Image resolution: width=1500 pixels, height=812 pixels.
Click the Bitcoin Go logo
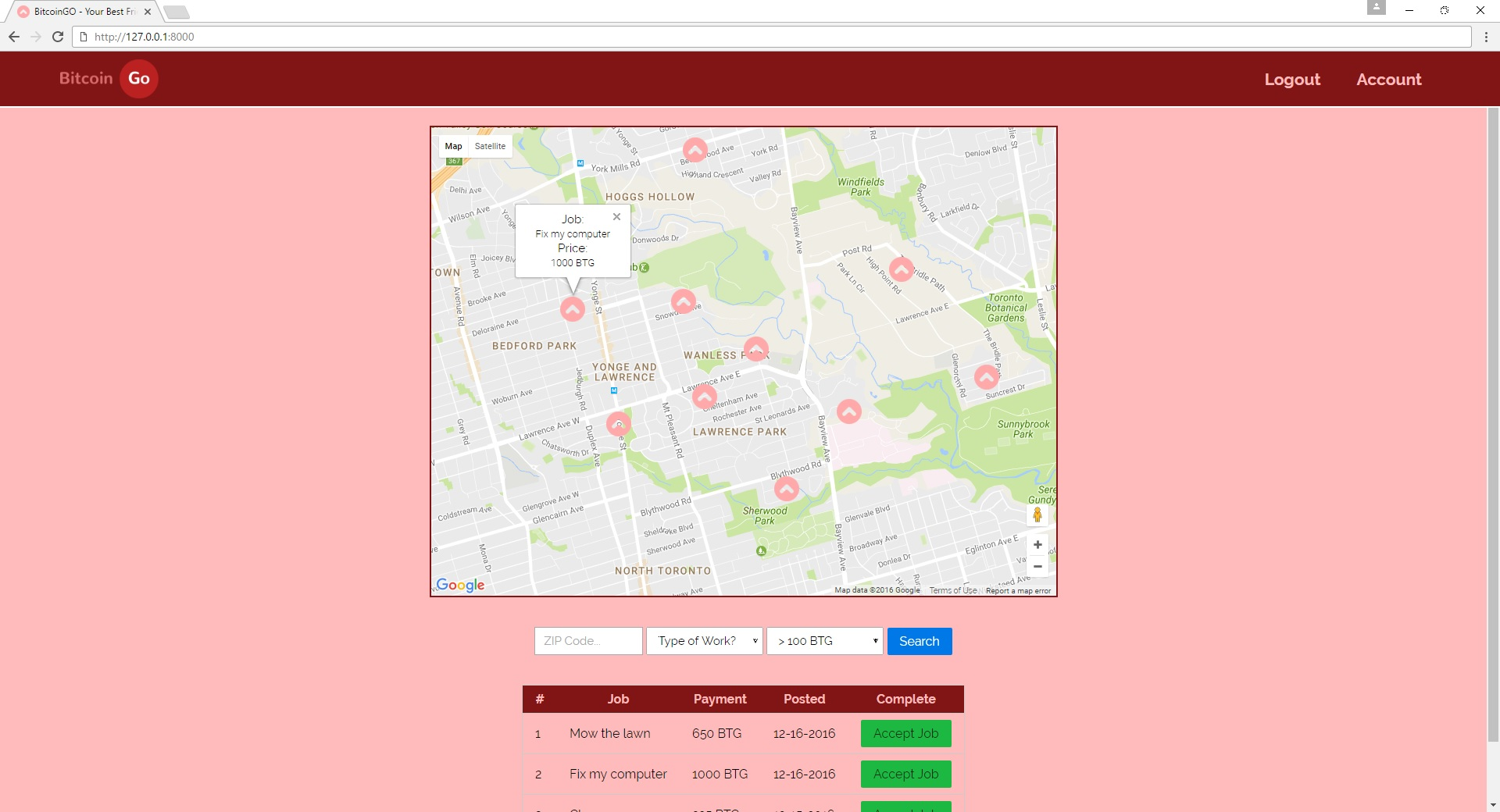click(x=109, y=79)
